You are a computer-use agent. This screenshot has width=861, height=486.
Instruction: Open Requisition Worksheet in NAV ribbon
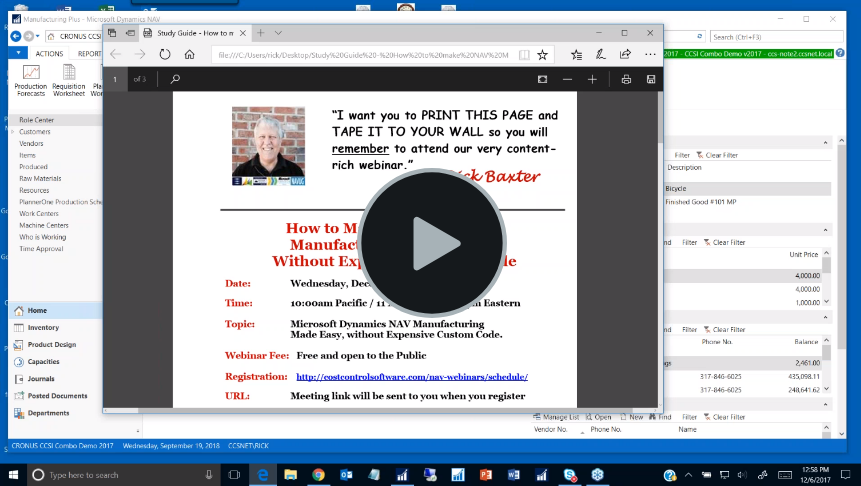[x=69, y=81]
